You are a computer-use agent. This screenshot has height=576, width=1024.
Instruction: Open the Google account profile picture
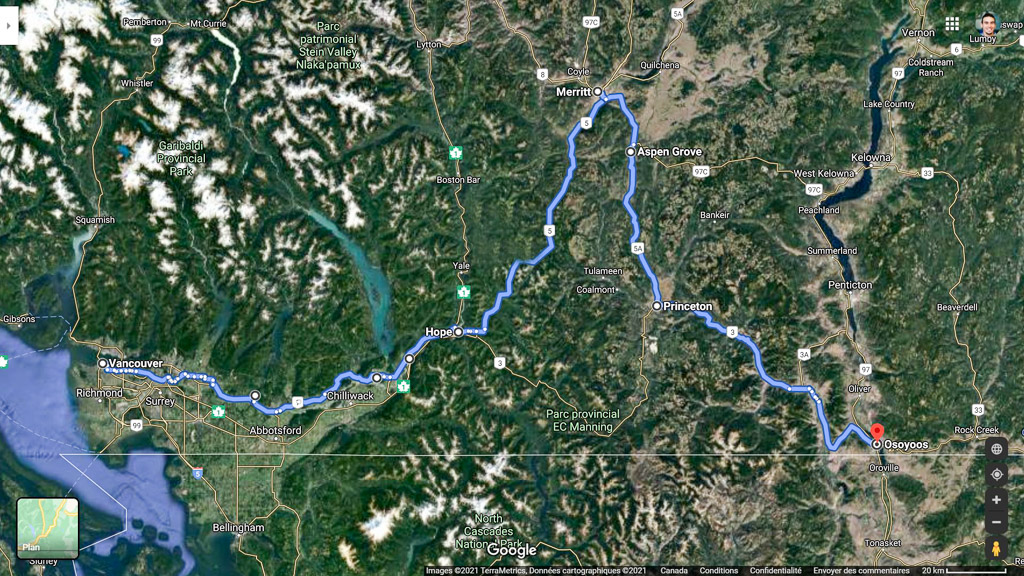[988, 24]
